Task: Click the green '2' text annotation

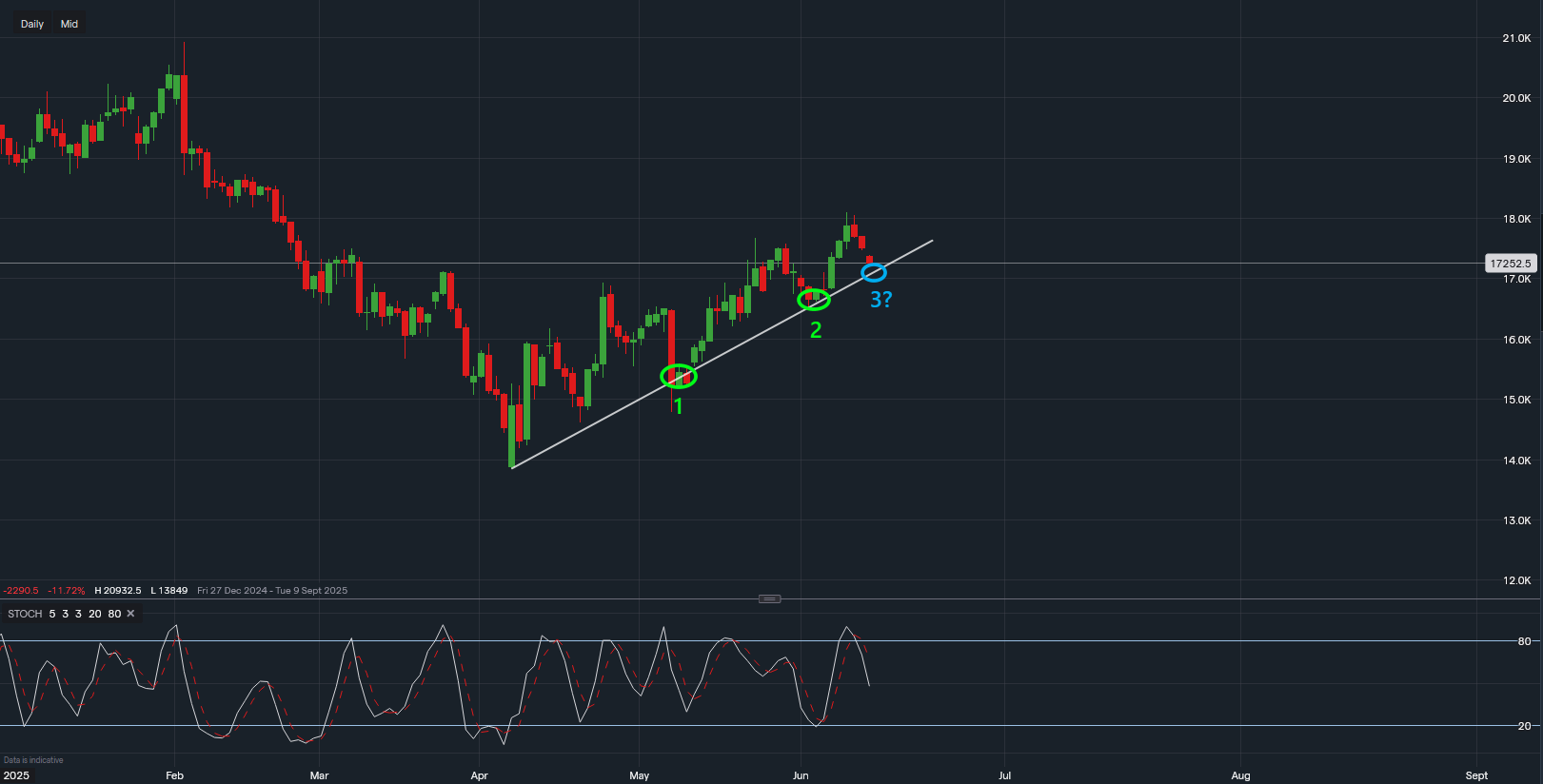Action: point(816,330)
